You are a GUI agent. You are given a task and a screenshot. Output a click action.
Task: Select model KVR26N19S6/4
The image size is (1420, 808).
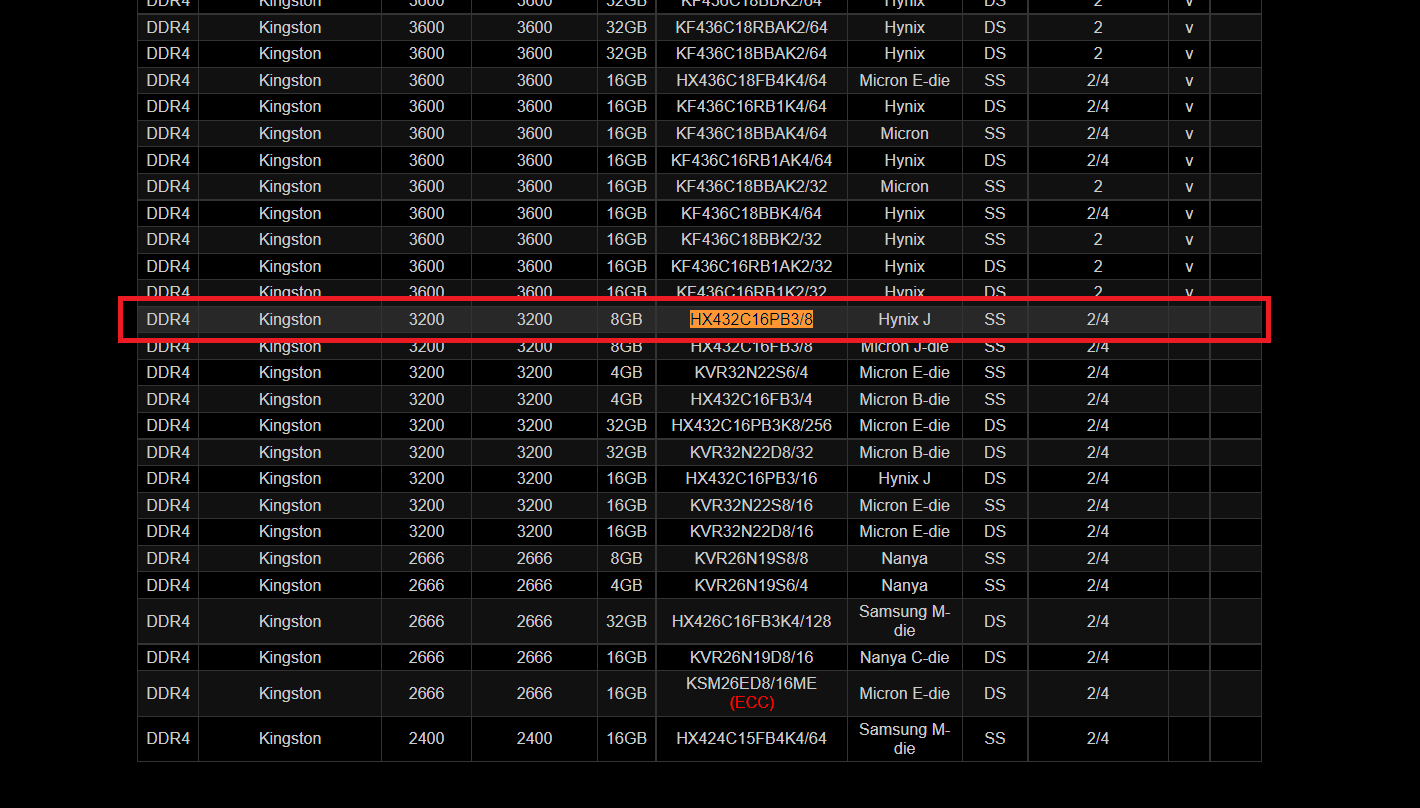point(751,585)
